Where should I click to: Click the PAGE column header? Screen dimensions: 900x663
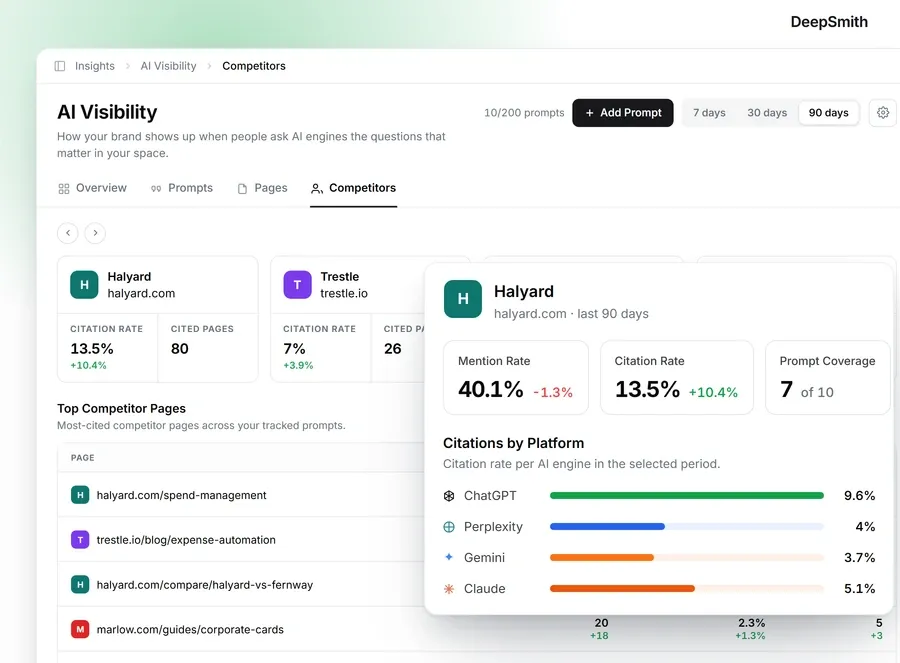click(x=83, y=457)
